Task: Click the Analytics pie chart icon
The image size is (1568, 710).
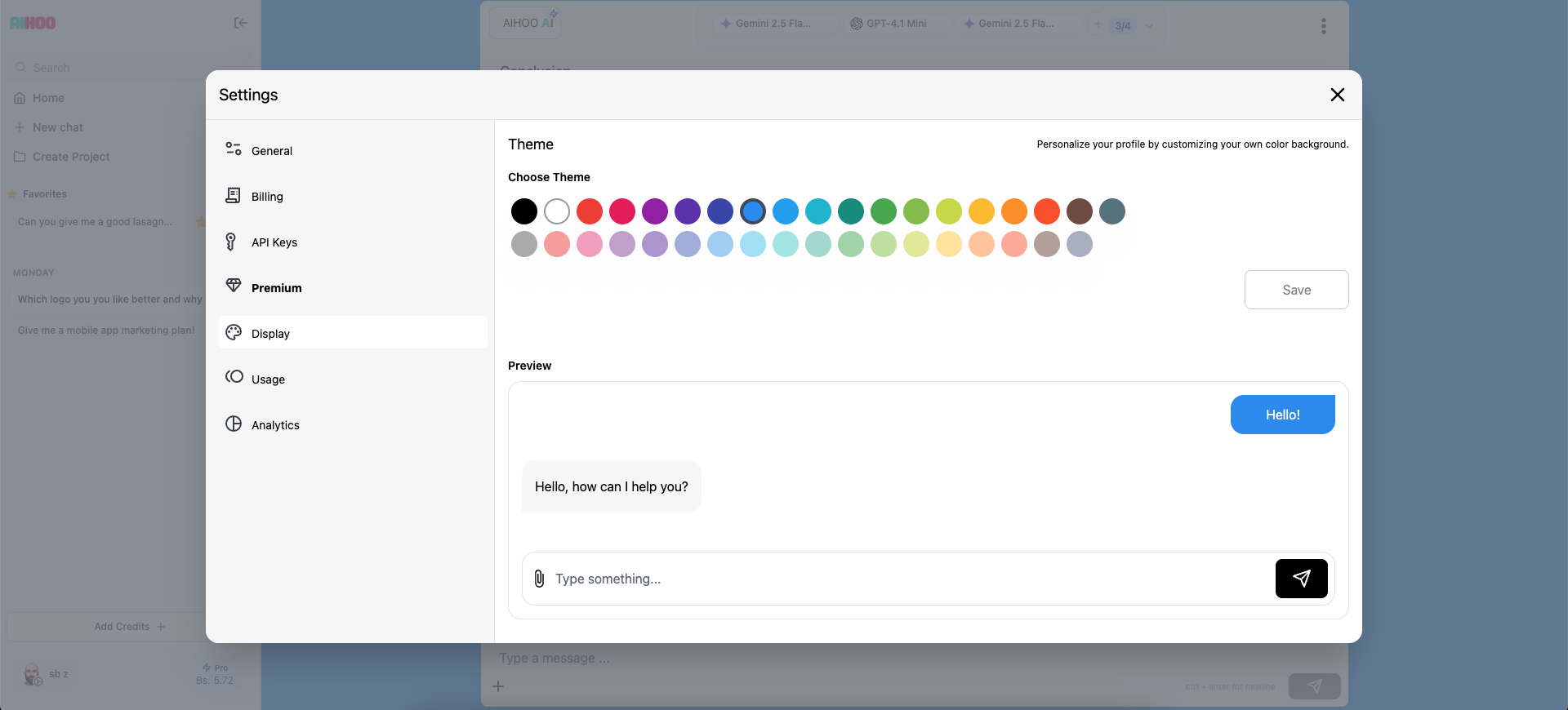Action: 234,424
